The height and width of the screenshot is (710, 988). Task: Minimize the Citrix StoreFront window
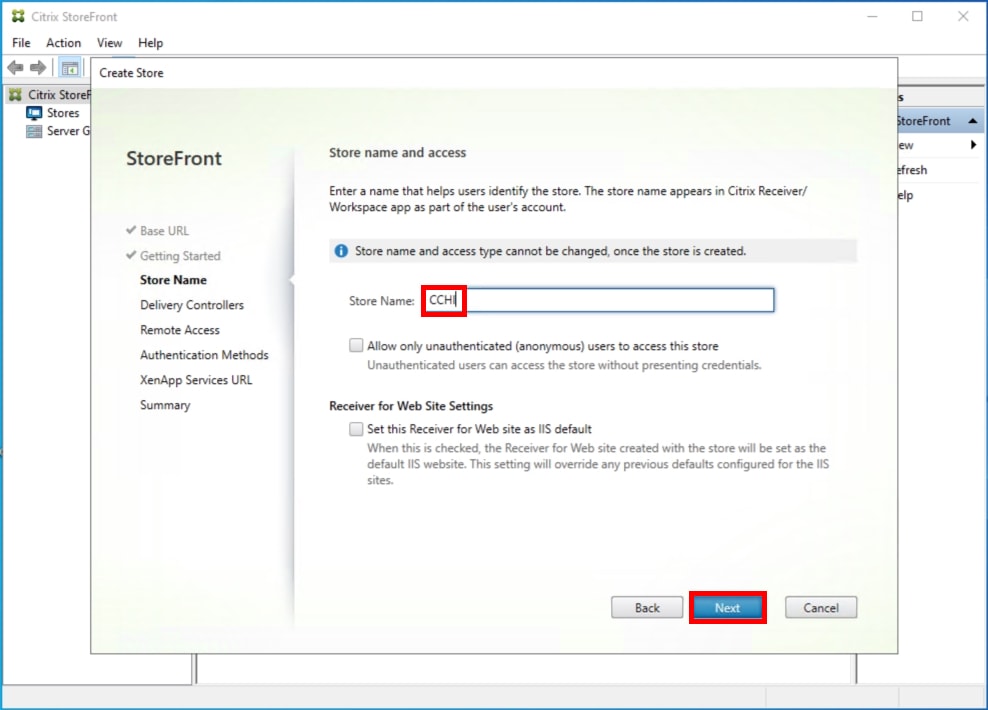pos(872,16)
